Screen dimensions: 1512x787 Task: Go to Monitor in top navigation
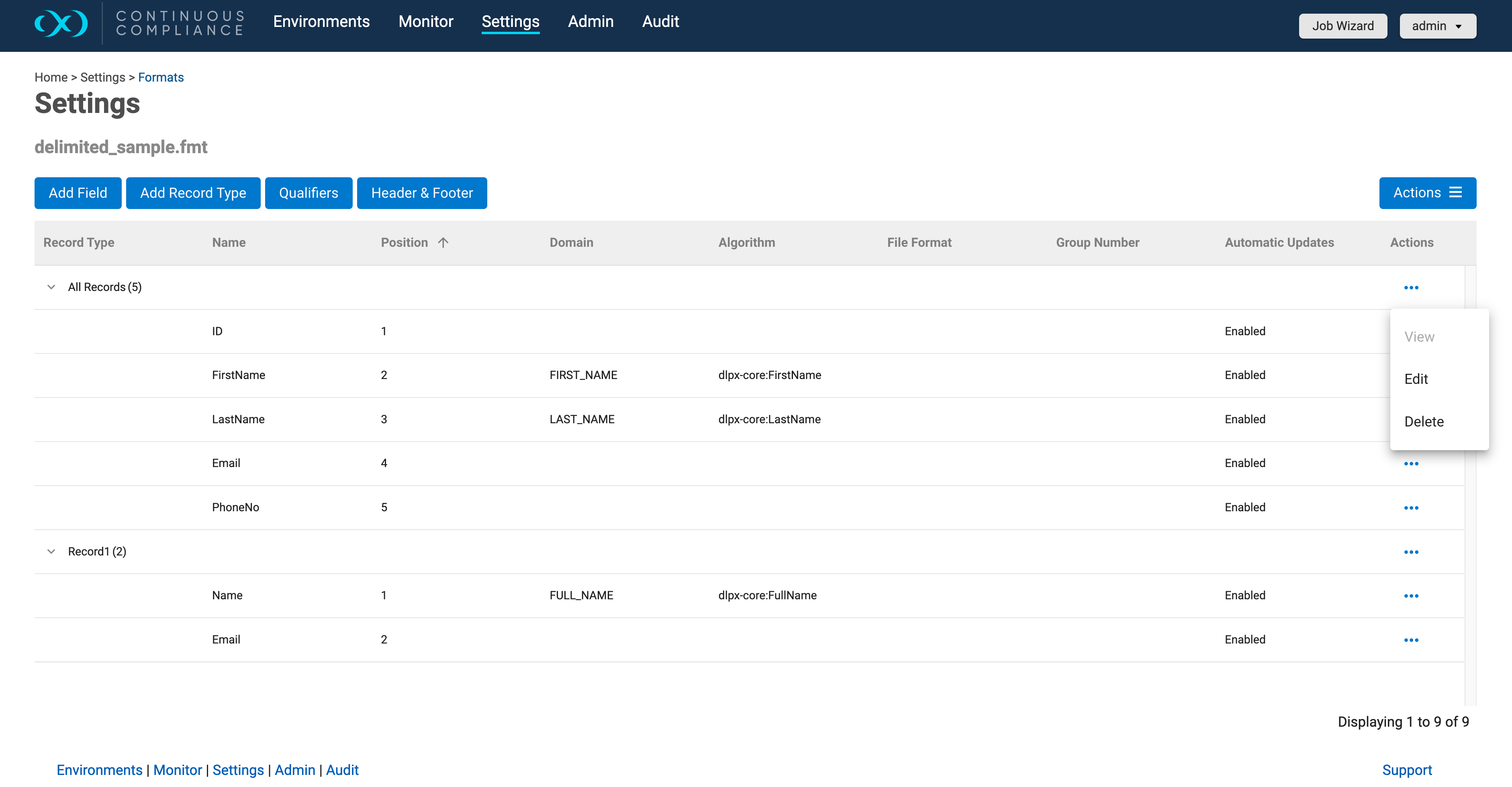pyautogui.click(x=426, y=22)
